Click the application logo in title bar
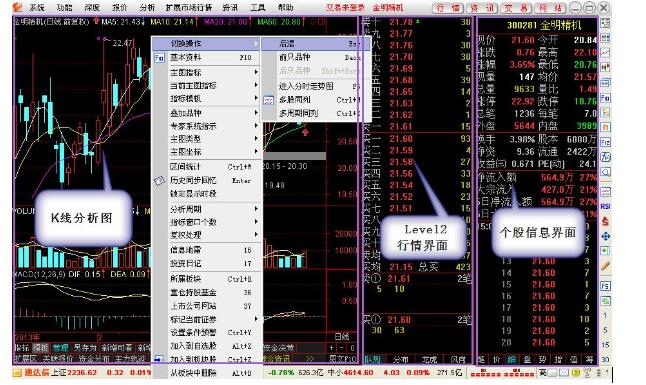Screen dimensions: 646x385 click(17, 7)
